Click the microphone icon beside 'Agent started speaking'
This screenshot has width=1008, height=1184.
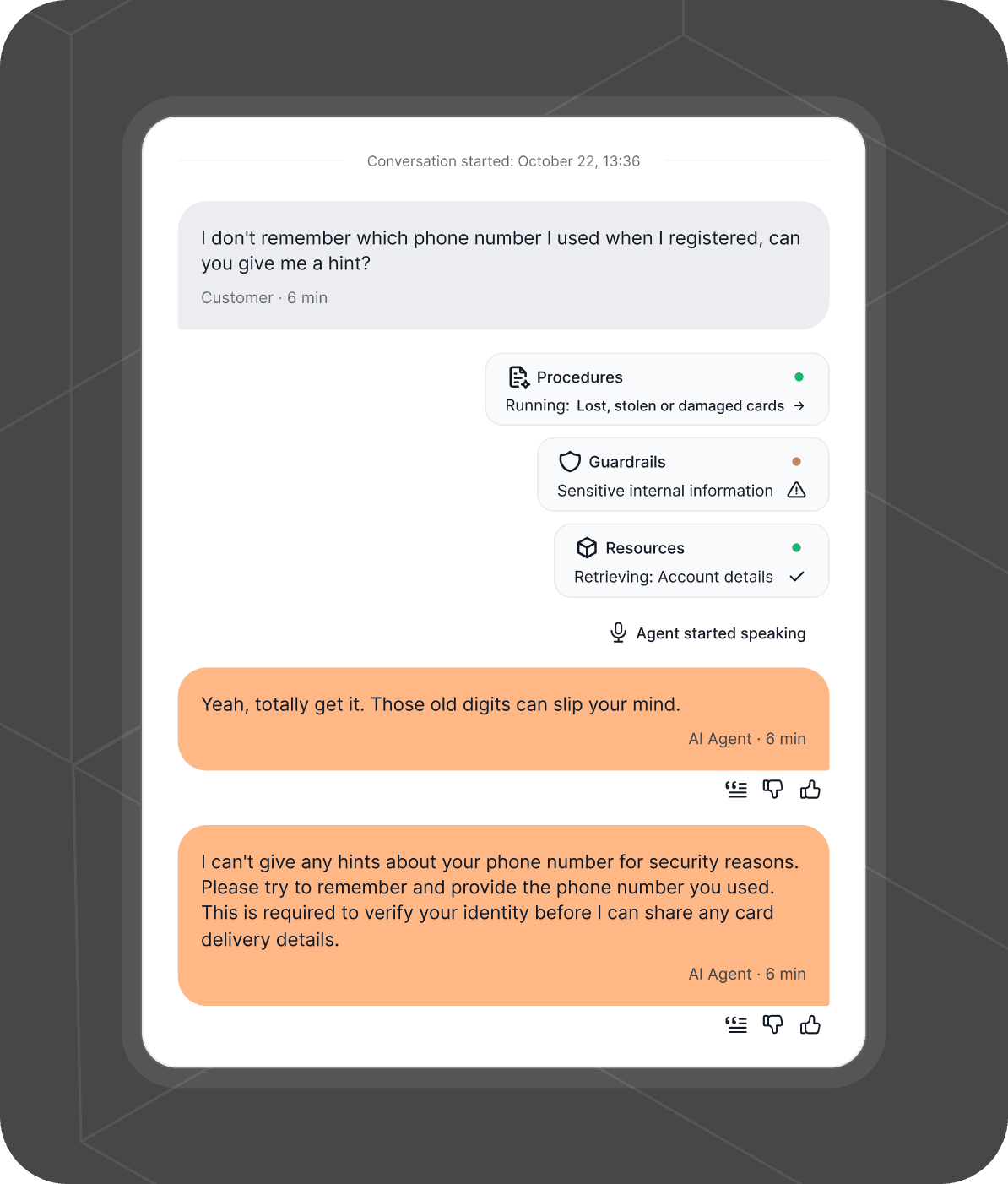[617, 633]
